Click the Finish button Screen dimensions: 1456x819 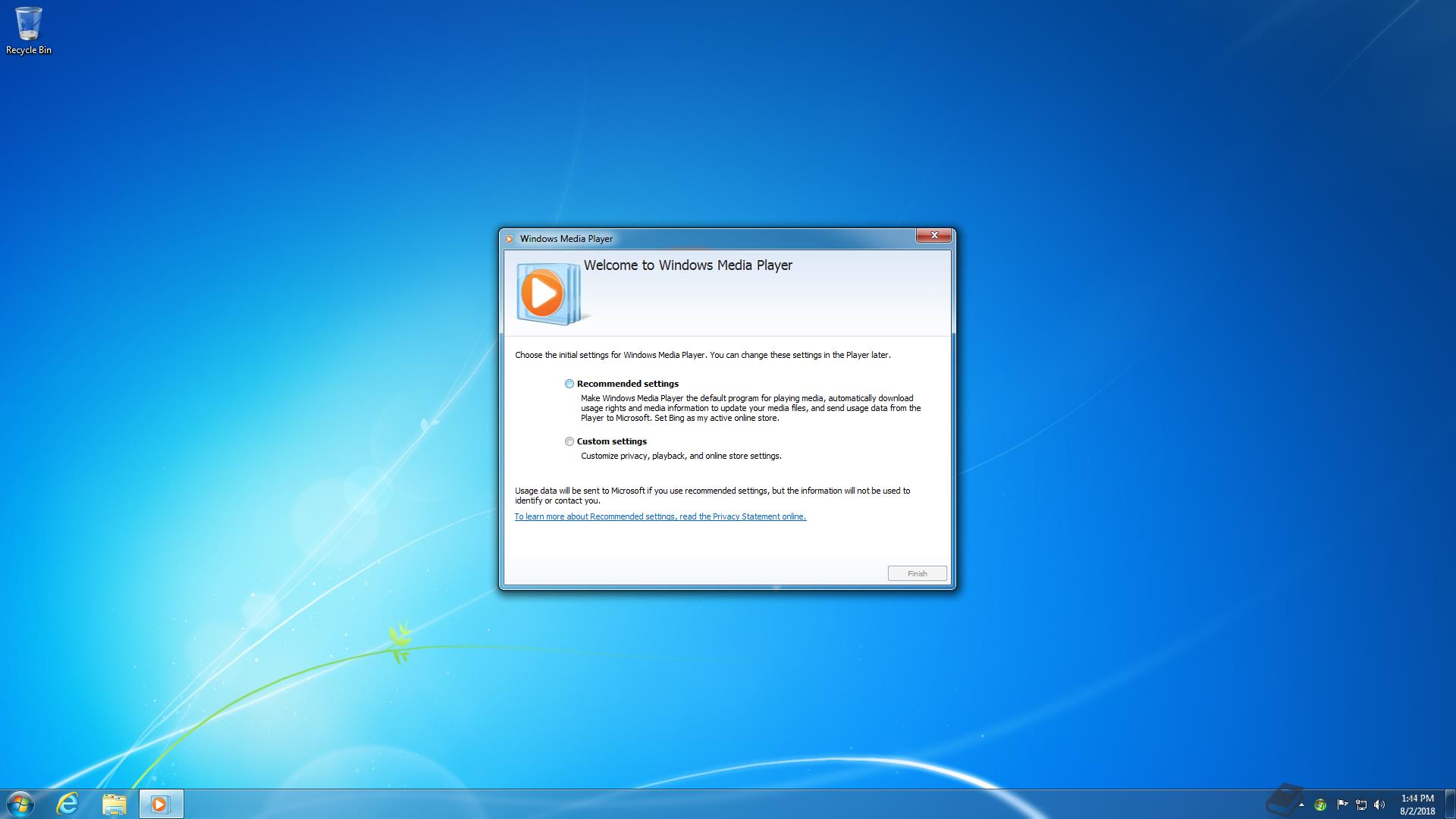click(x=917, y=573)
